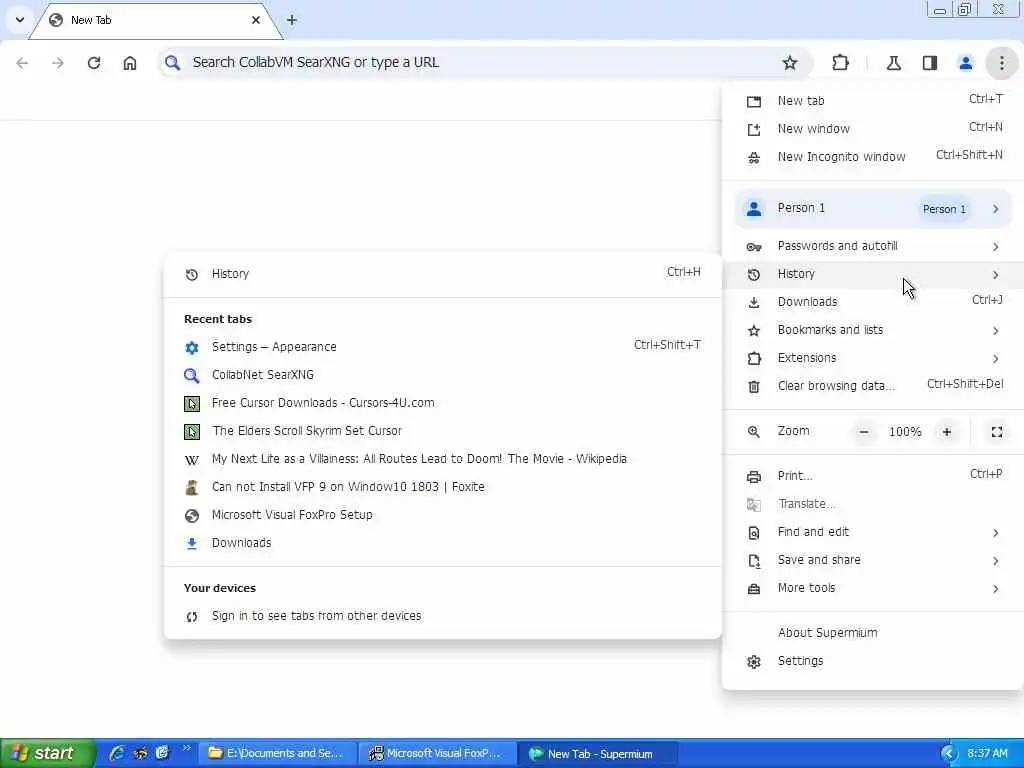Open Downloads entry in recent tabs list
The image size is (1024, 768).
click(443, 543)
